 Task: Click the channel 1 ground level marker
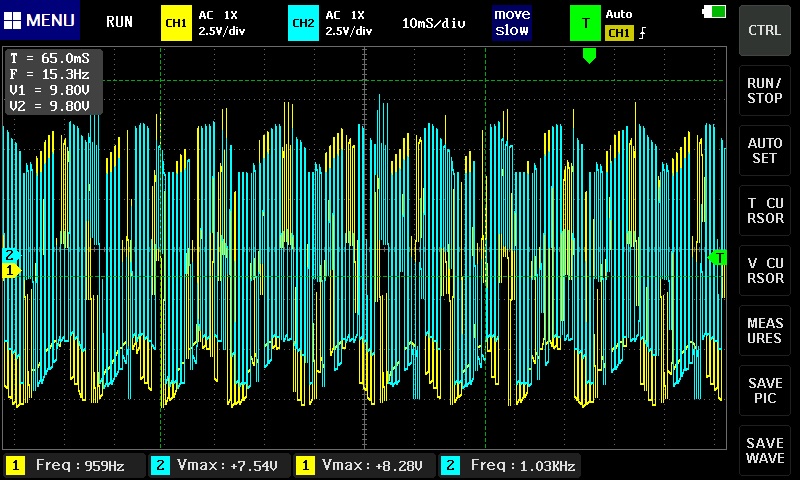[11, 270]
